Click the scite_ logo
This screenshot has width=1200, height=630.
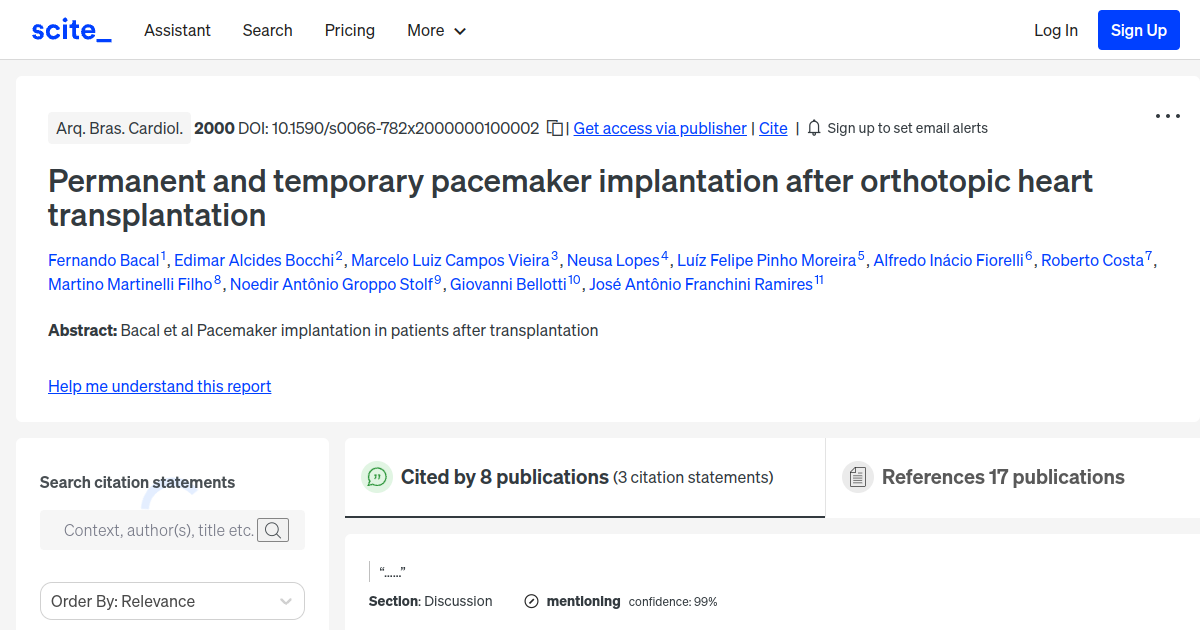pos(70,29)
